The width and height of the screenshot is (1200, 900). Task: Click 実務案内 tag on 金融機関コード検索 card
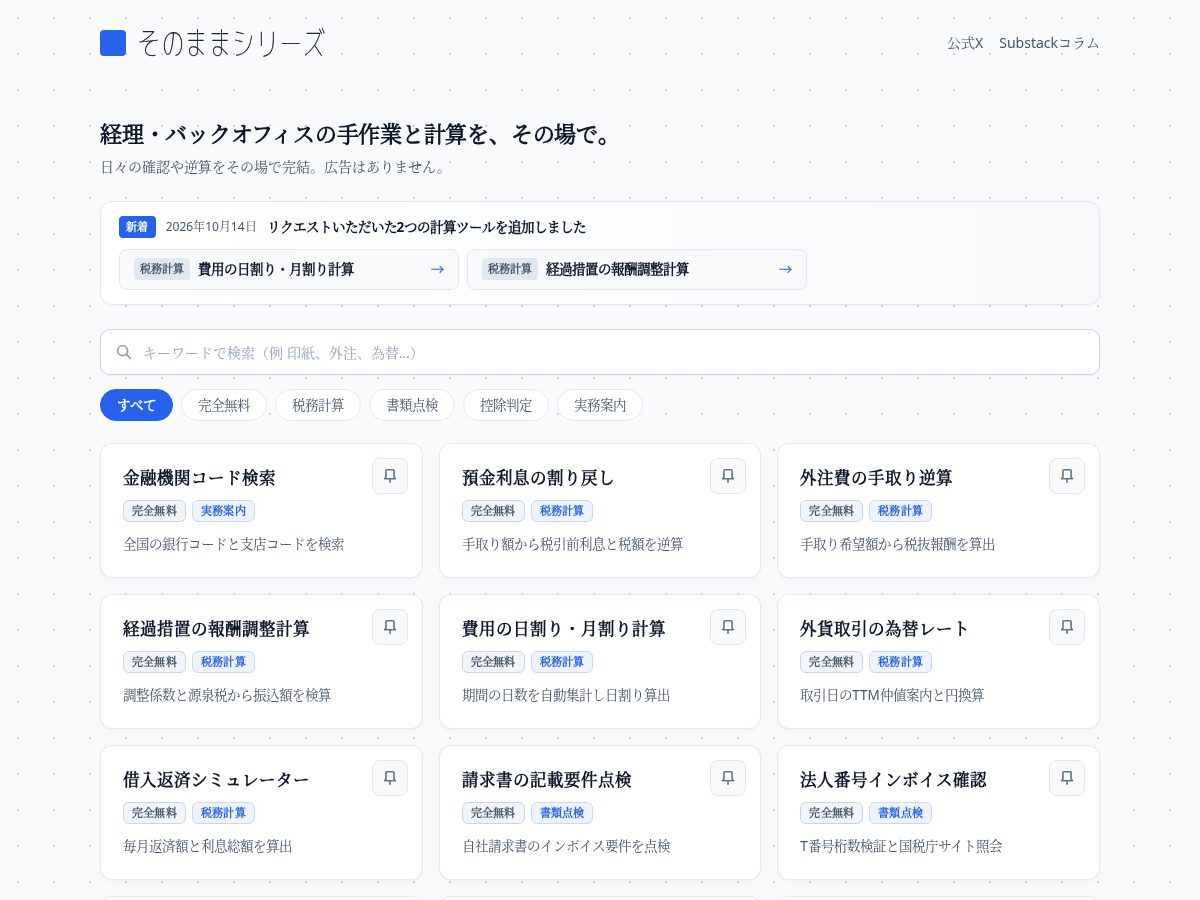coord(223,511)
